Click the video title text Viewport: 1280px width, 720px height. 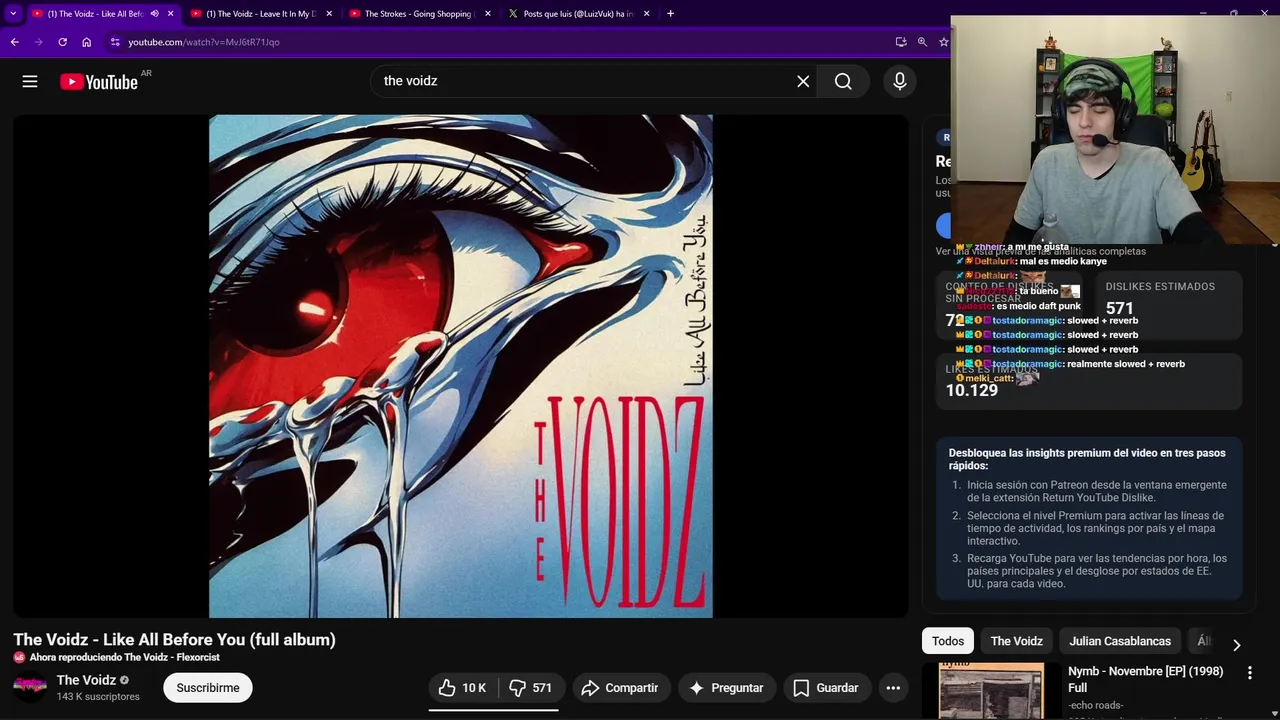[x=174, y=639]
